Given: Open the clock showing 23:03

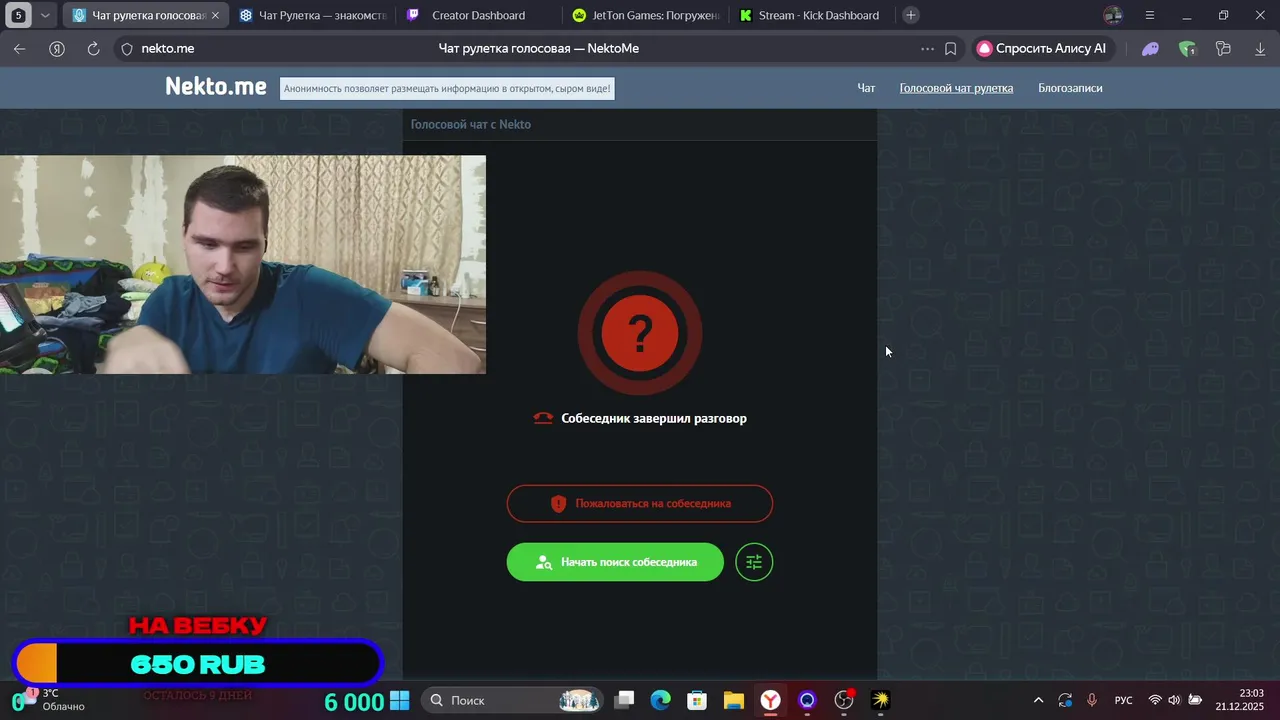Looking at the screenshot, I should click(1240, 700).
